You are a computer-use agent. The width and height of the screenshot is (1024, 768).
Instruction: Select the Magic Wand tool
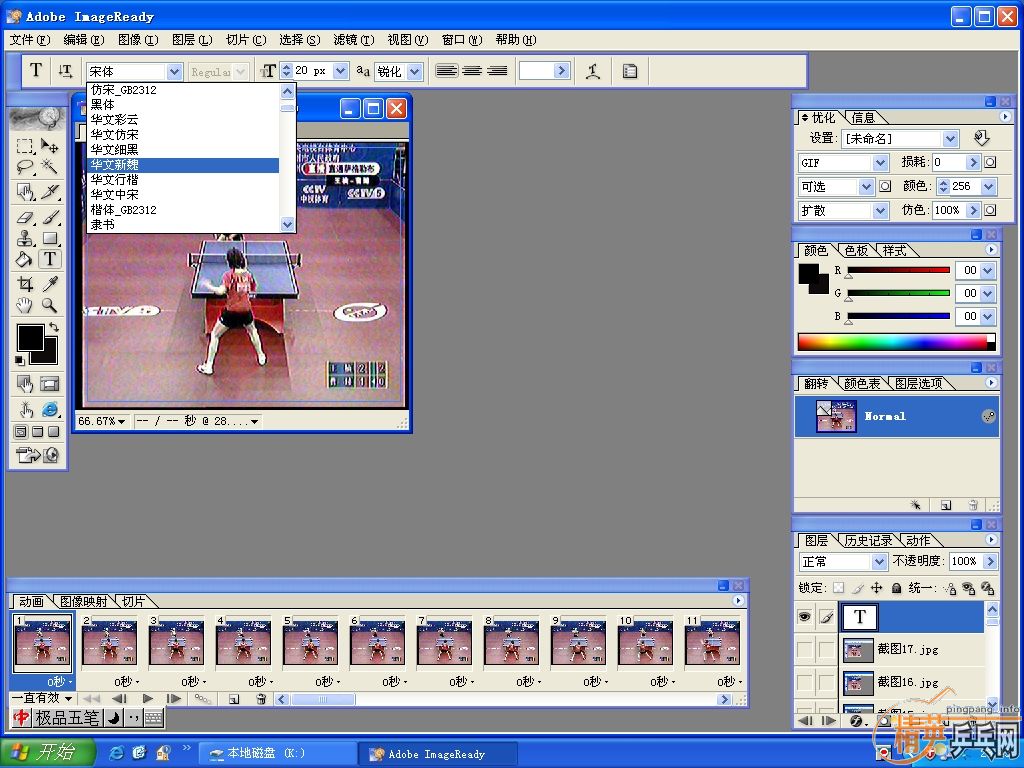[50, 167]
